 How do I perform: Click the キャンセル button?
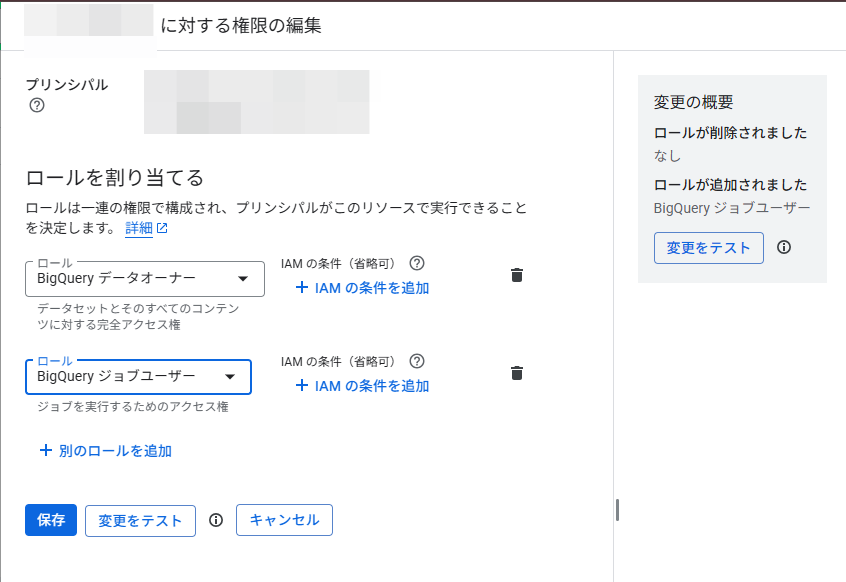point(284,520)
